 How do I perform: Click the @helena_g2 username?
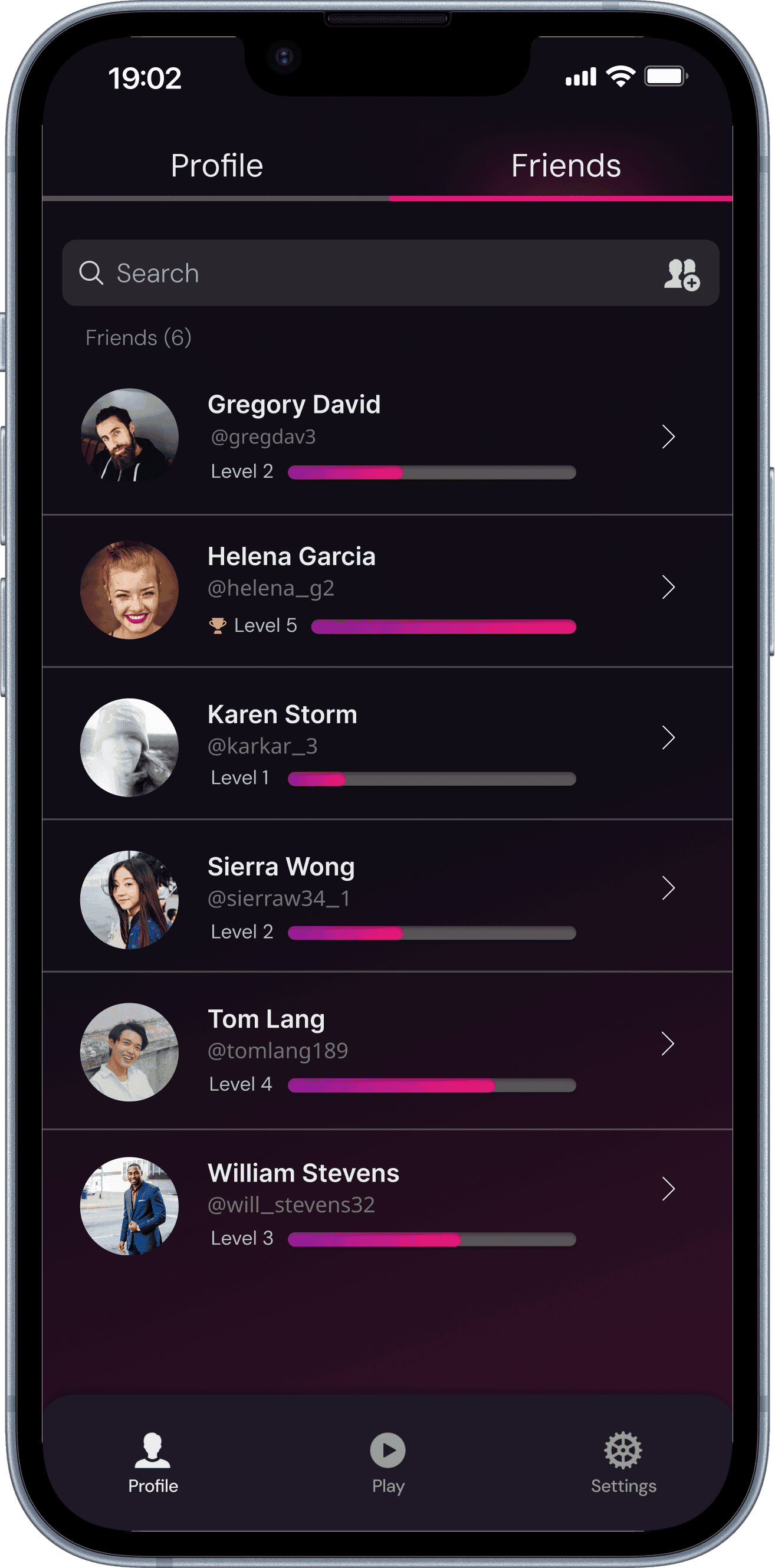(x=271, y=588)
